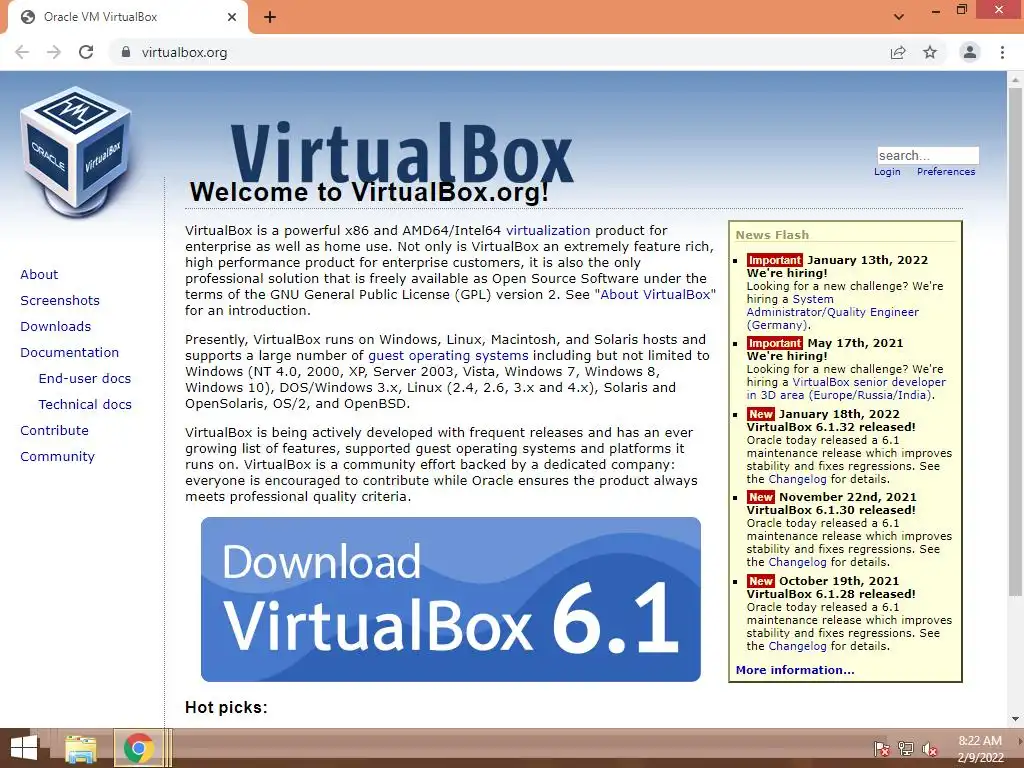Viewport: 1024px width, 768px height.
Task: Open Changelog link for 6.1.30 release
Action: pyautogui.click(x=797, y=562)
